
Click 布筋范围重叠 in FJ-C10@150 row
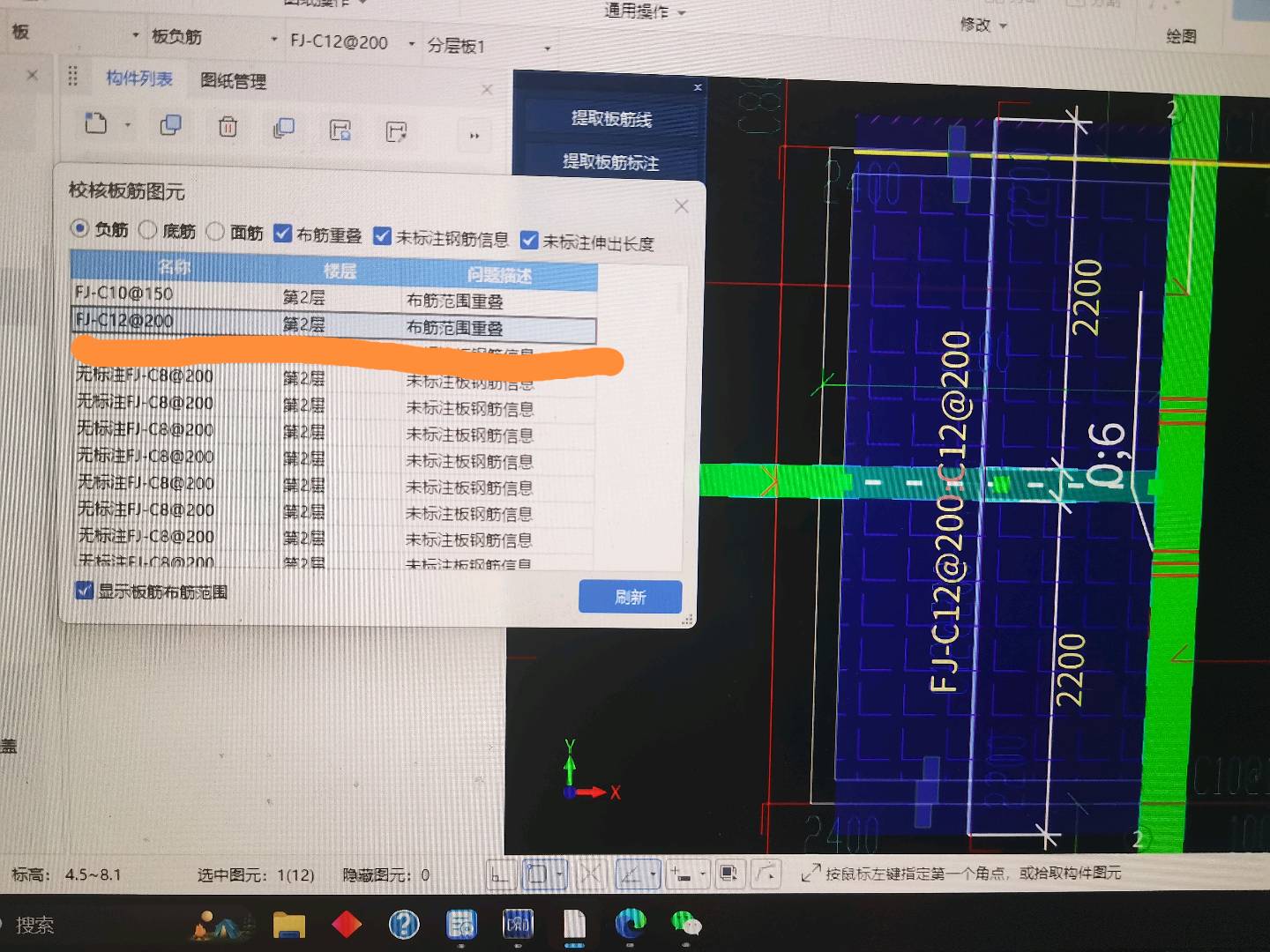click(x=454, y=301)
